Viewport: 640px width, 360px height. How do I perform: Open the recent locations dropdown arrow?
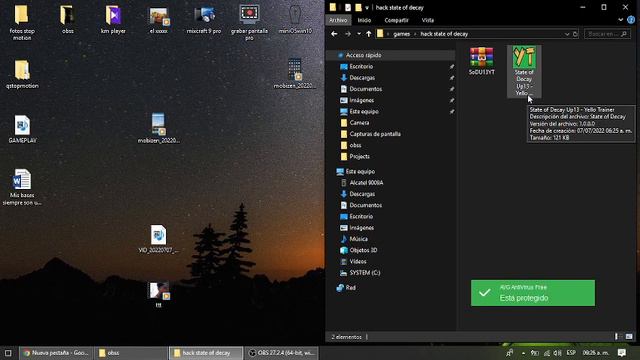(x=359, y=34)
